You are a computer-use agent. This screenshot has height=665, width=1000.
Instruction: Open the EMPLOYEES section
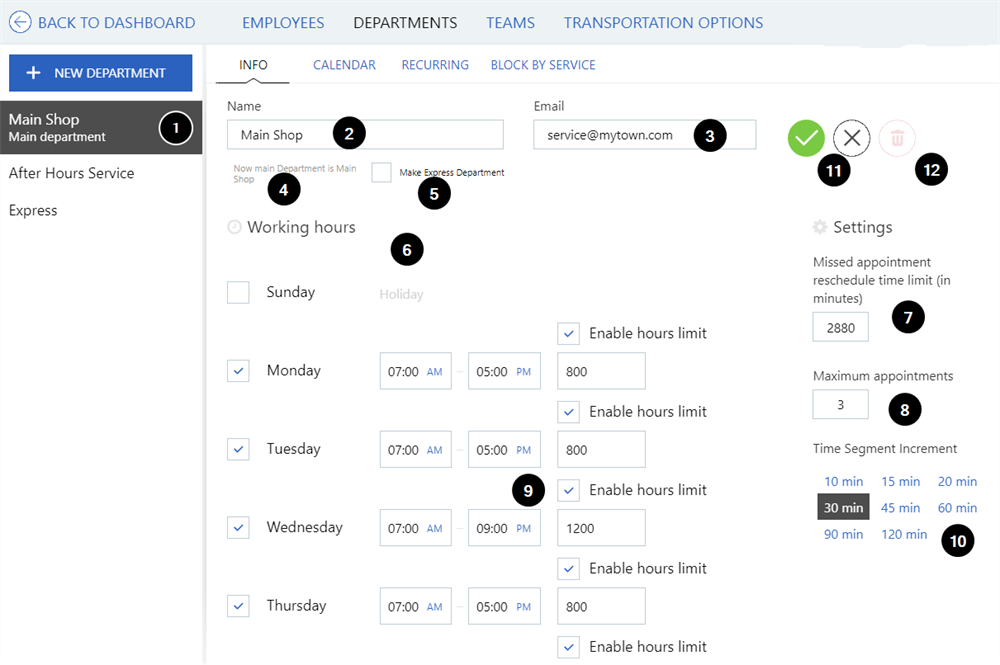click(283, 22)
